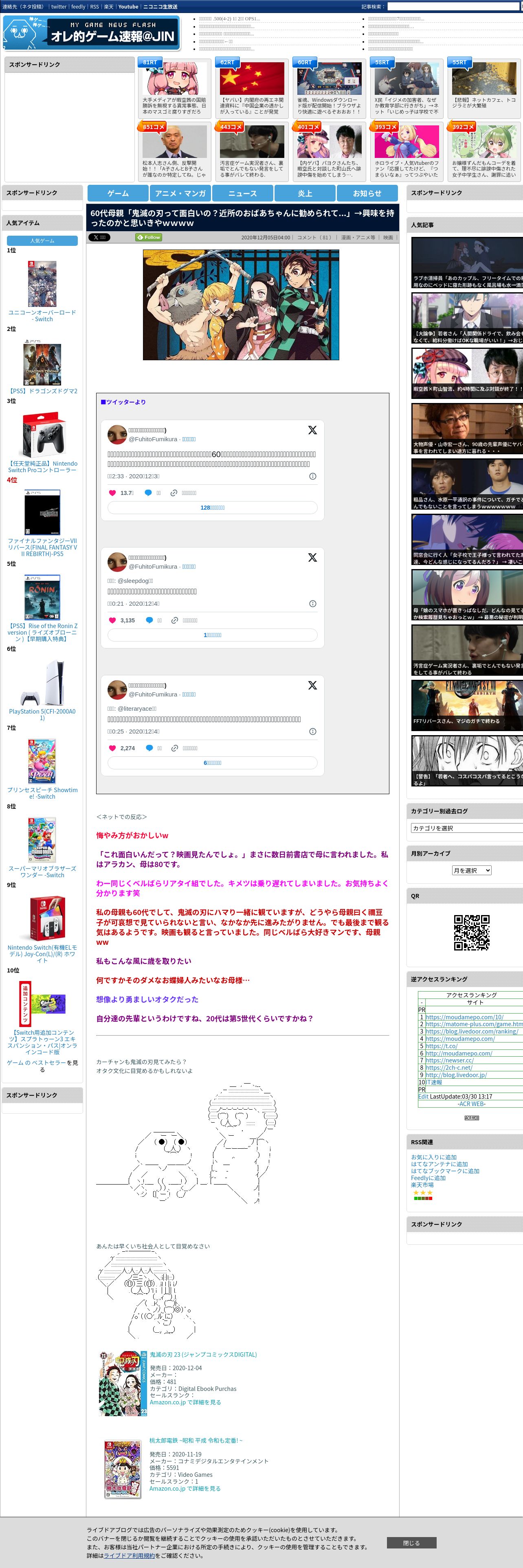Click 128 replies button on first tweet
Viewport: 523px width, 1568px height.
pos(213,508)
